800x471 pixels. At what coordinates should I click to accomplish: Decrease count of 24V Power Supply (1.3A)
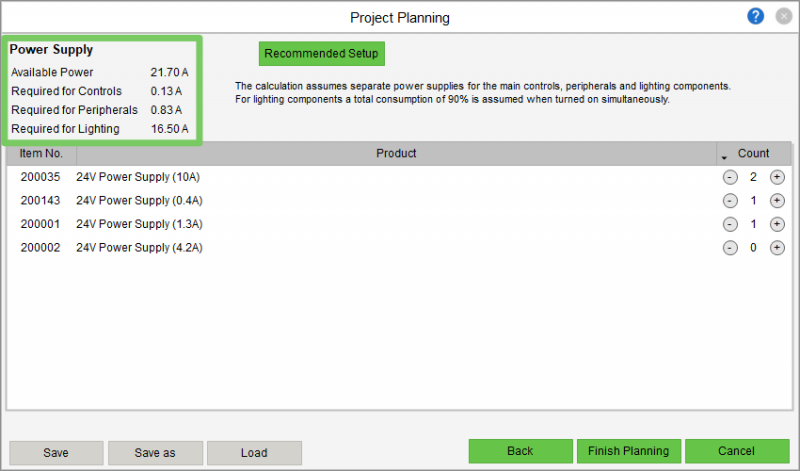pos(730,224)
